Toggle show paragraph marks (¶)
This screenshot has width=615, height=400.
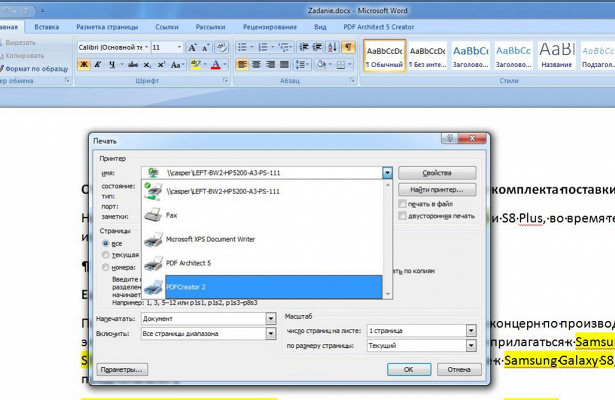[348, 47]
